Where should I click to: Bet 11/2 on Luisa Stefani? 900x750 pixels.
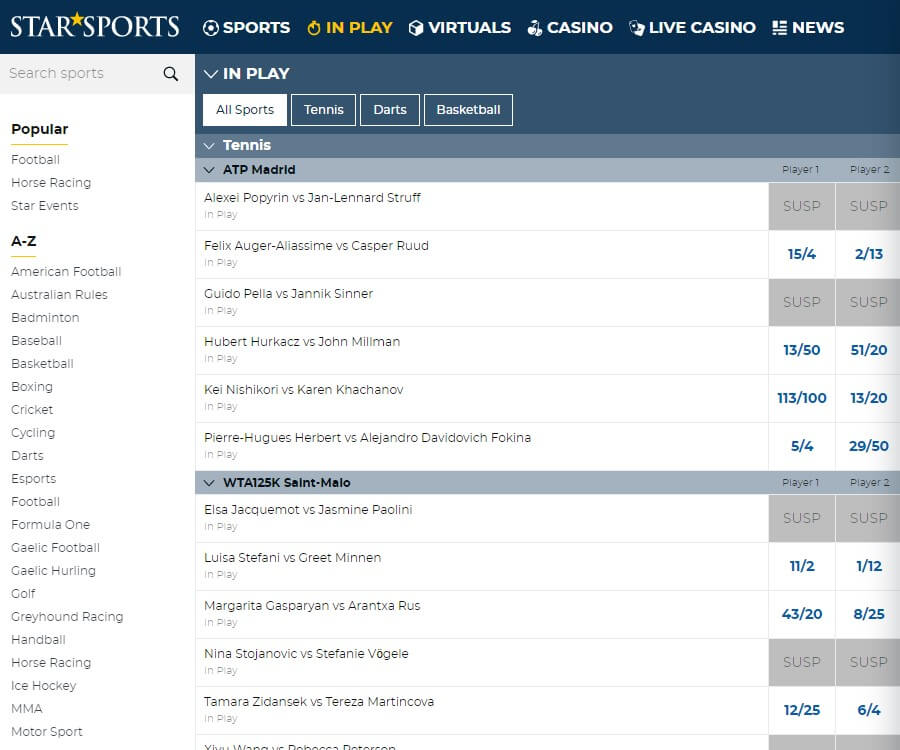coord(802,566)
